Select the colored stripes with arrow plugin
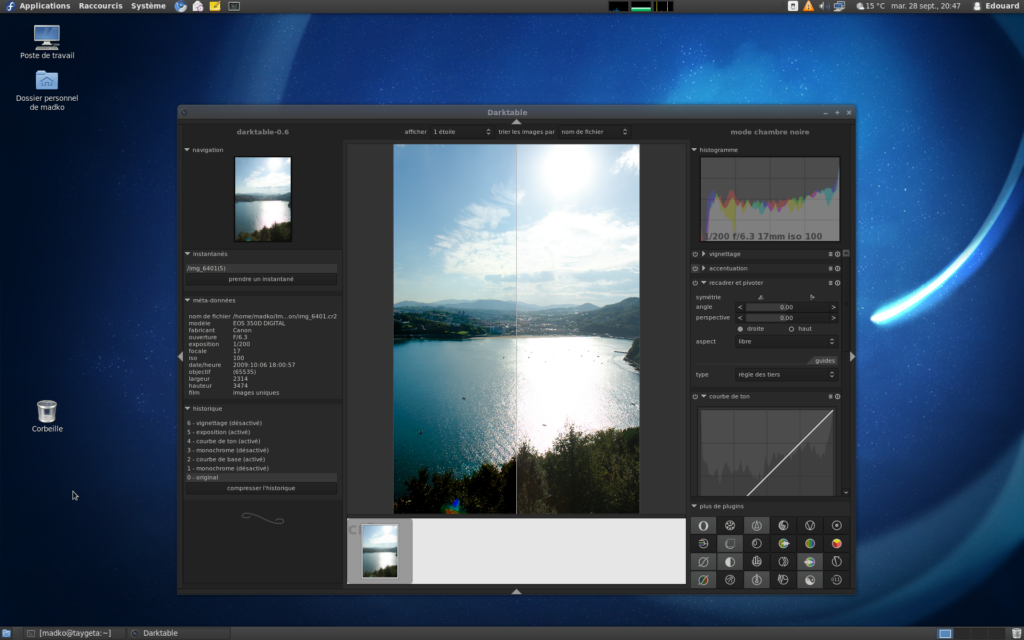The height and width of the screenshot is (640, 1024). [x=703, y=543]
